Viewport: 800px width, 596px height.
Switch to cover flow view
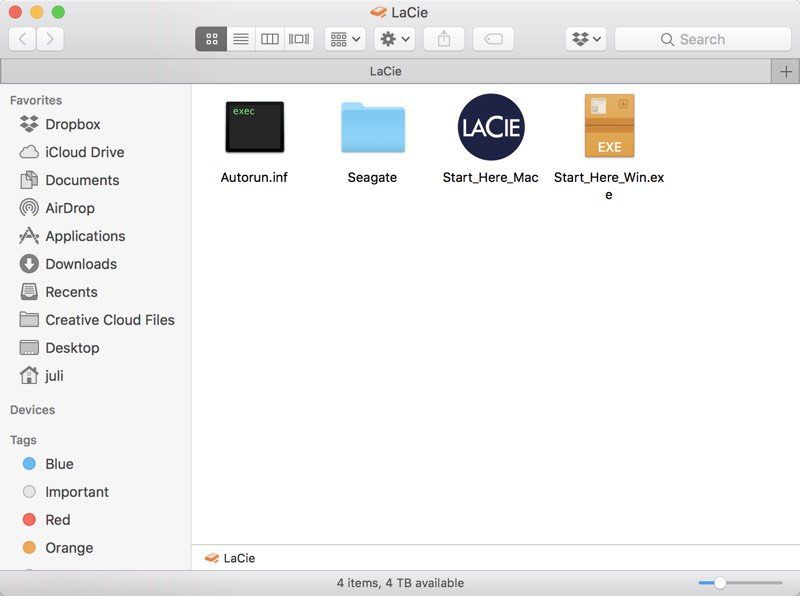[x=299, y=39]
